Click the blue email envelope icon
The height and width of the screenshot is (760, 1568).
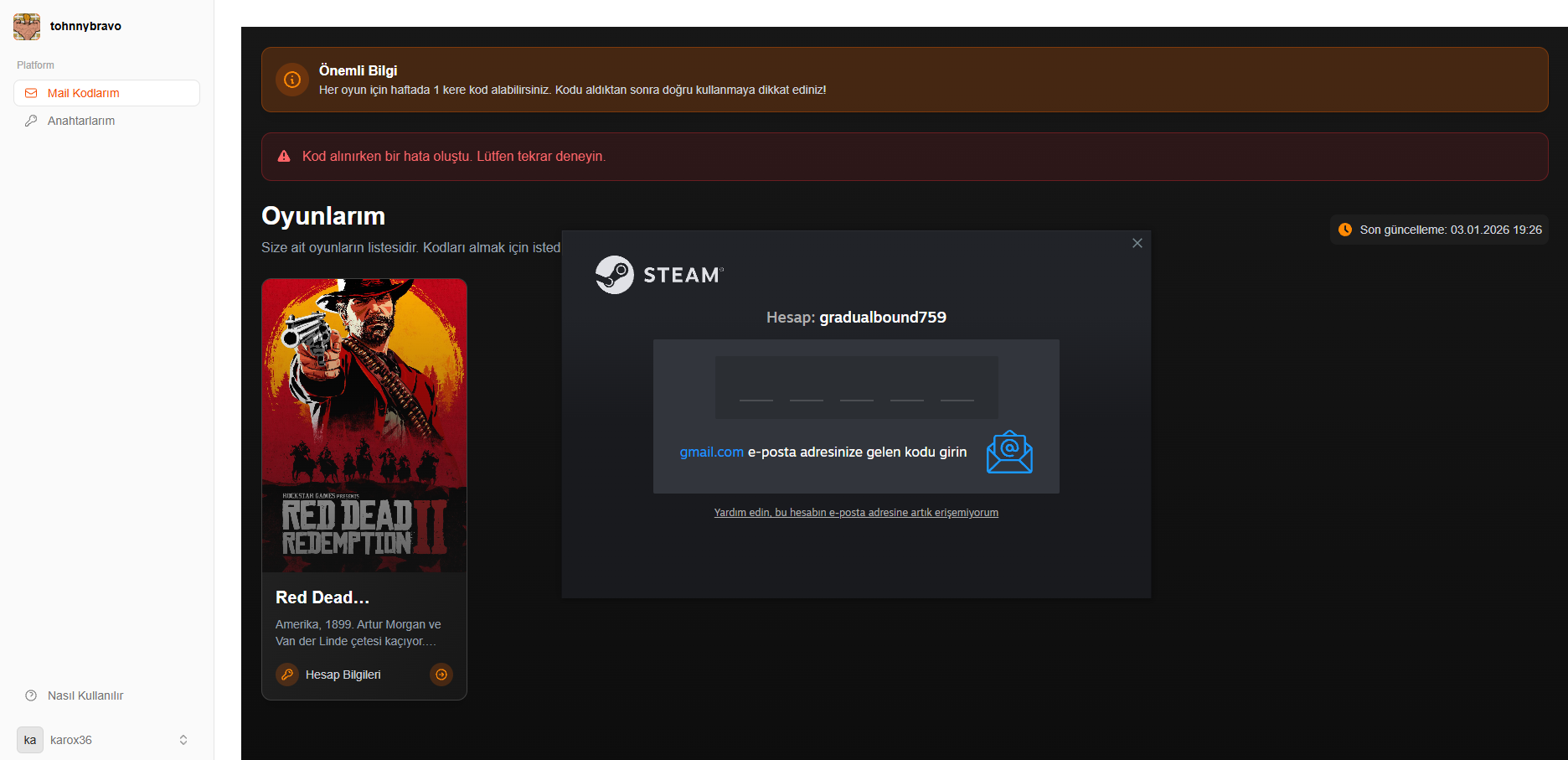tap(1009, 452)
